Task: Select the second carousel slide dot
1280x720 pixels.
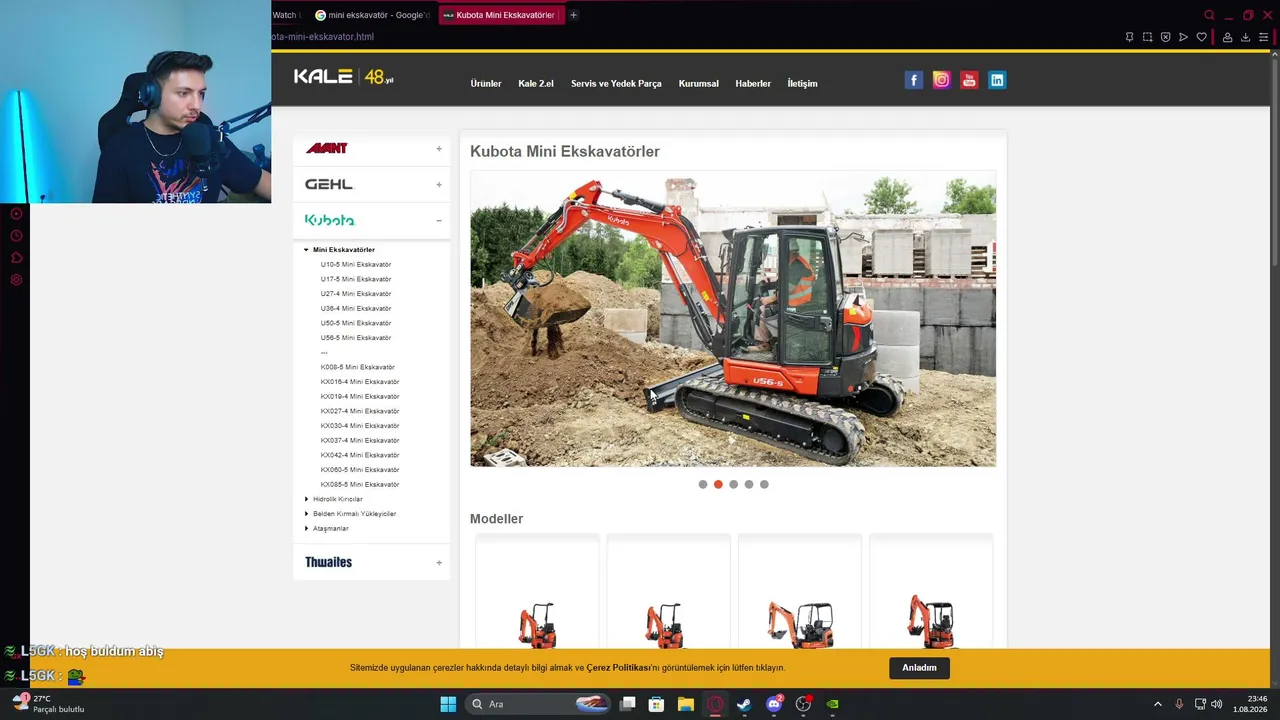Action: (718, 485)
